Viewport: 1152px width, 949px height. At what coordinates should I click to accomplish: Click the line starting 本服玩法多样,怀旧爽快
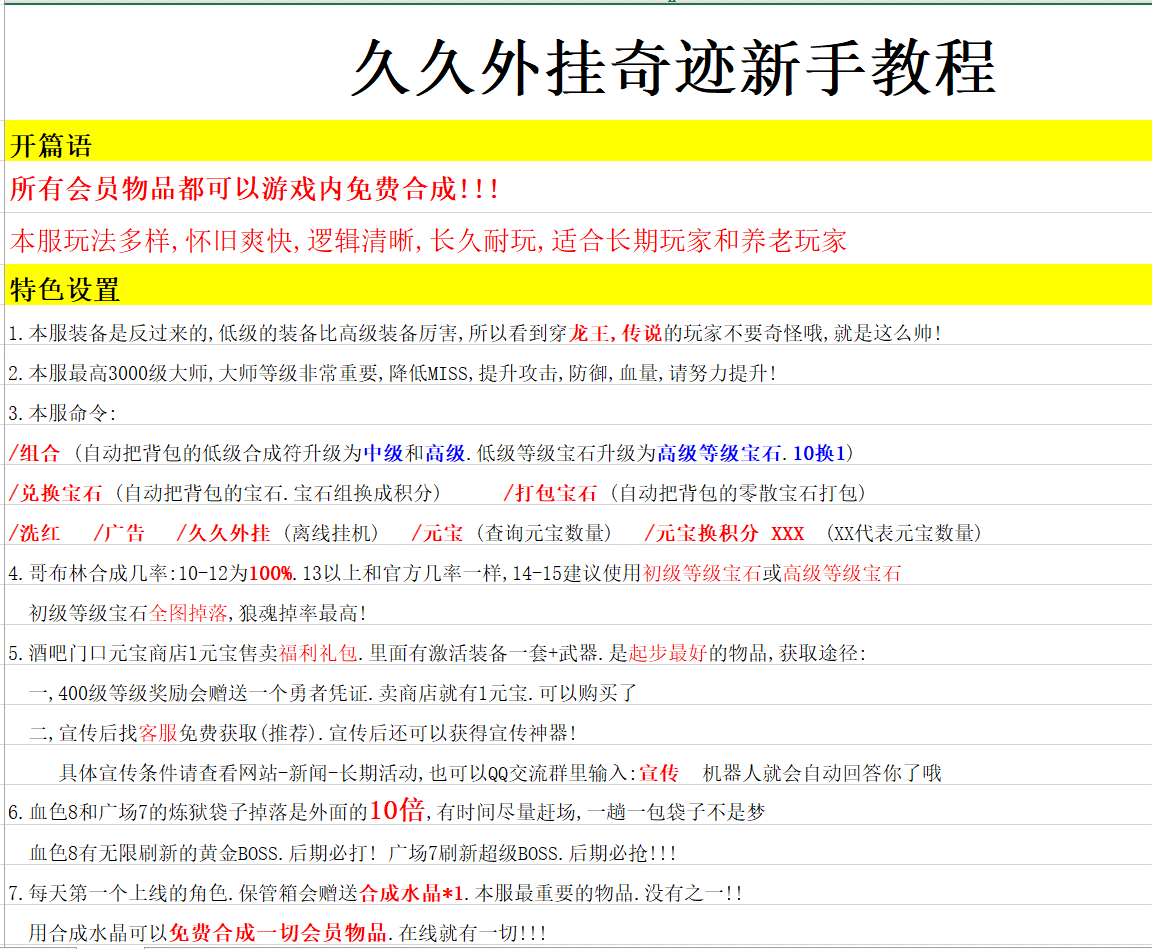pyautogui.click(x=428, y=240)
